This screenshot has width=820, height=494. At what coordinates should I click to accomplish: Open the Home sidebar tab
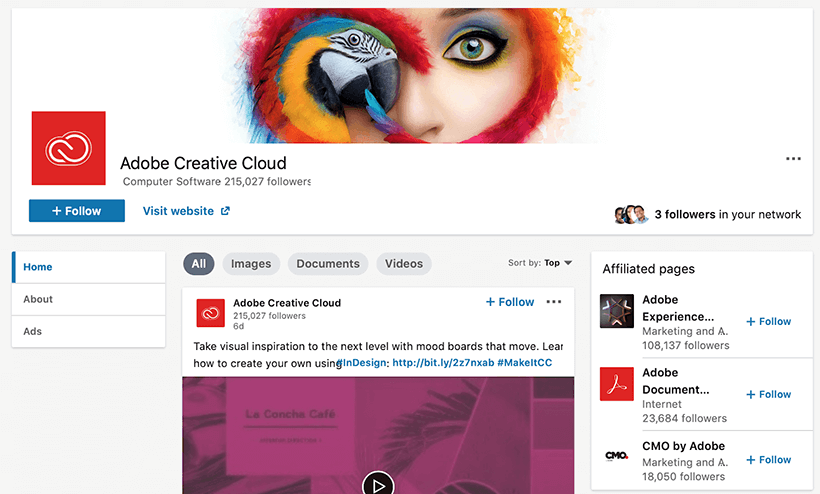click(x=88, y=267)
